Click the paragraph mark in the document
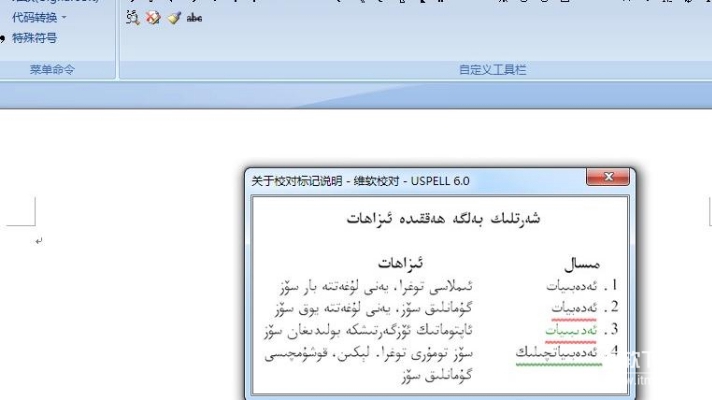This screenshot has height=400, width=712. click(39, 241)
